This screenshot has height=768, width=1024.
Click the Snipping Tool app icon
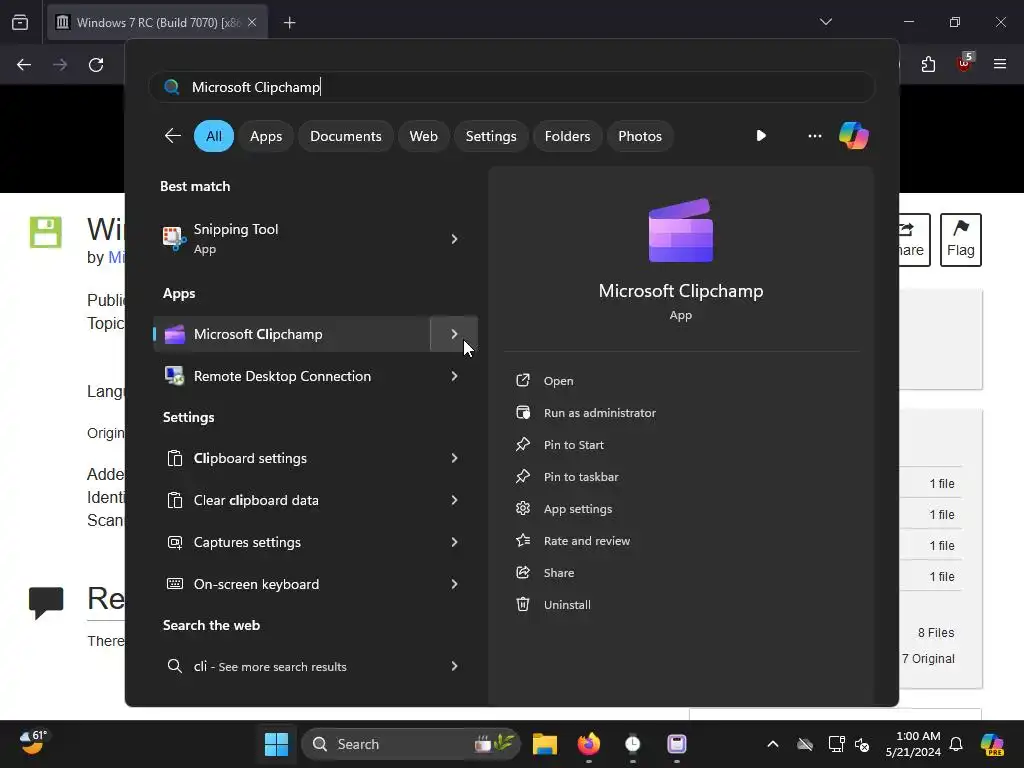tap(174, 238)
